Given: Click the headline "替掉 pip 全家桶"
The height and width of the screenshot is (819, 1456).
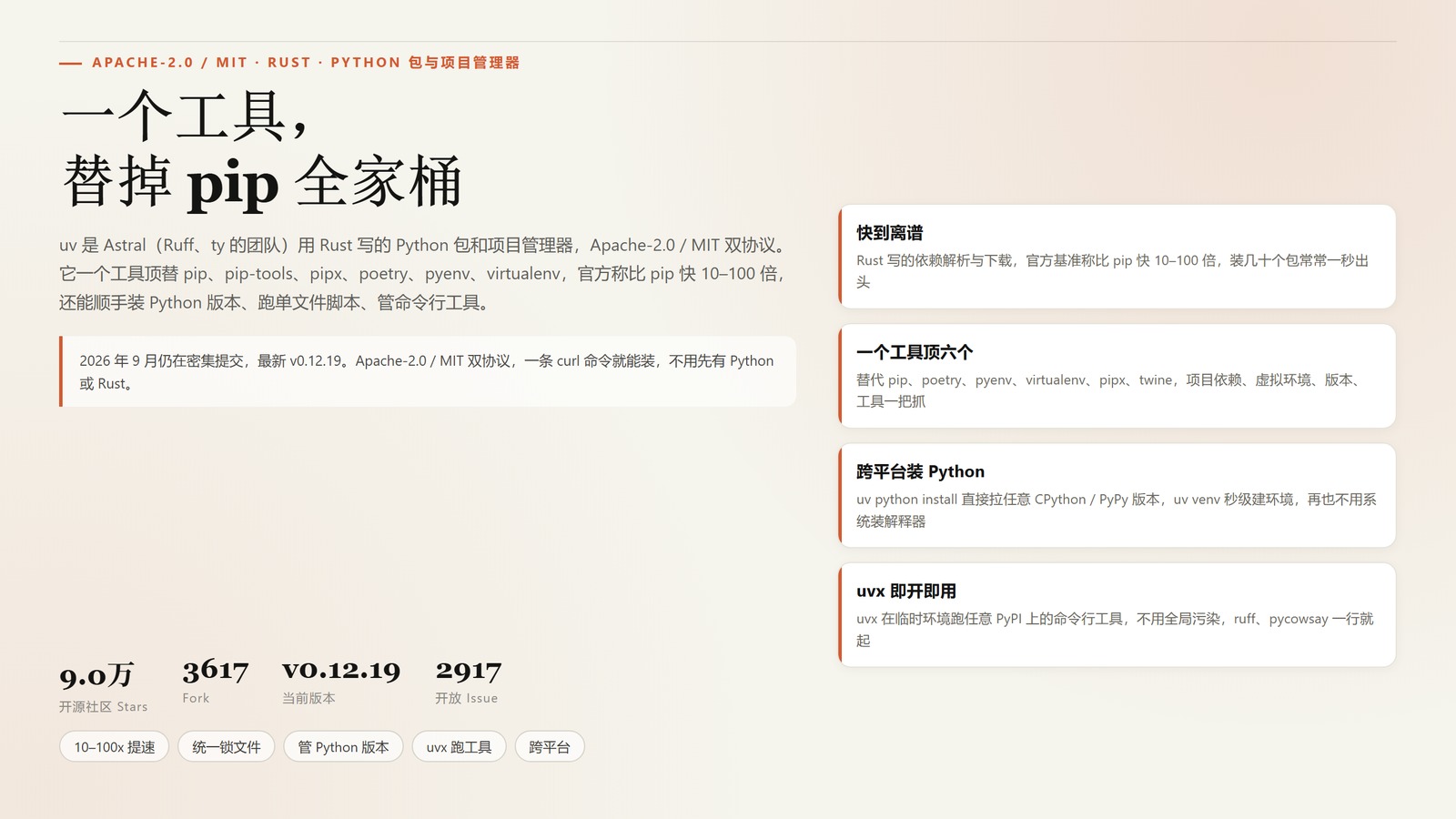Looking at the screenshot, I should (x=262, y=182).
